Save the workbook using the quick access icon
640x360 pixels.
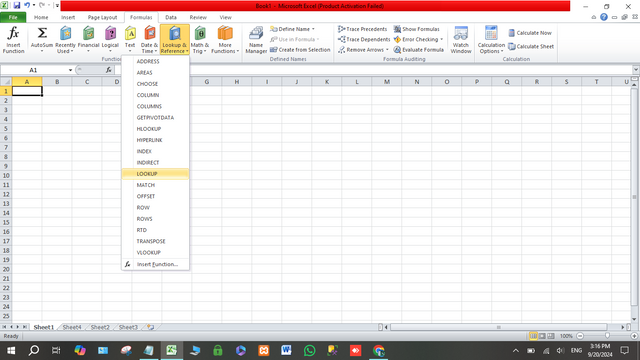[x=17, y=5]
